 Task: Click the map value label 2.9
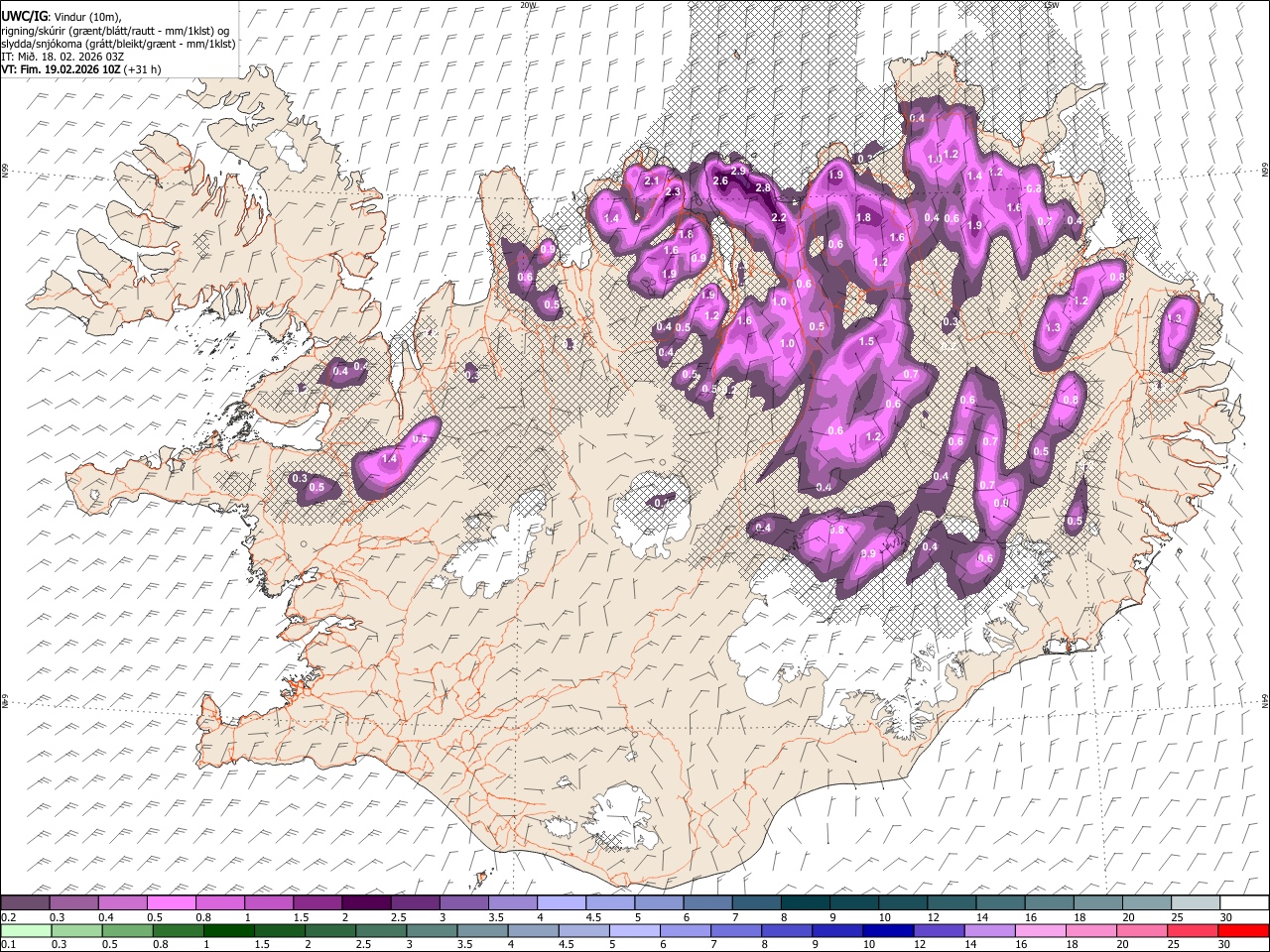(738, 172)
